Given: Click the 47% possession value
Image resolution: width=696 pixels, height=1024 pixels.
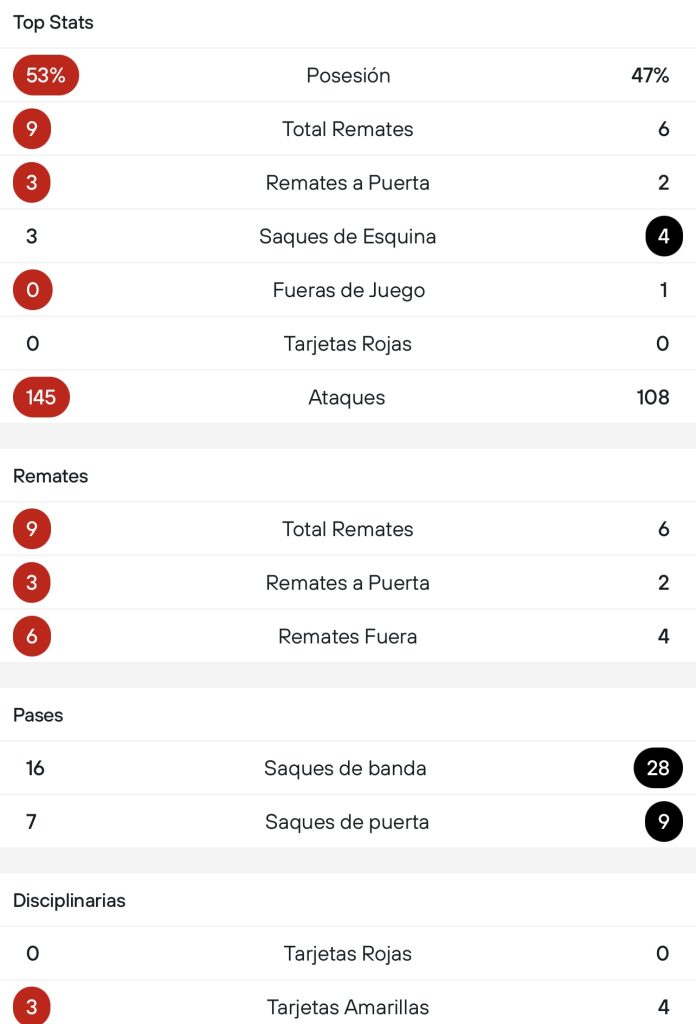Looking at the screenshot, I should [650, 75].
